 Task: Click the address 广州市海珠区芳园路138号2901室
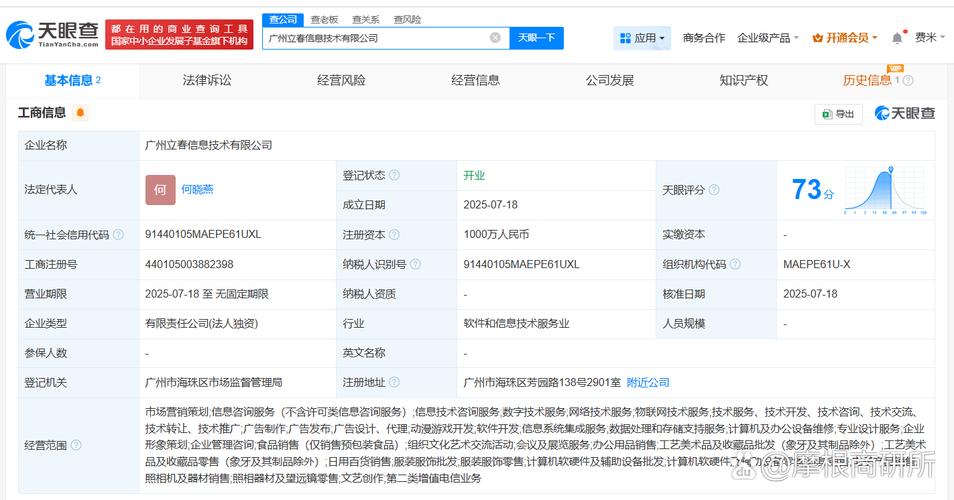coord(542,383)
